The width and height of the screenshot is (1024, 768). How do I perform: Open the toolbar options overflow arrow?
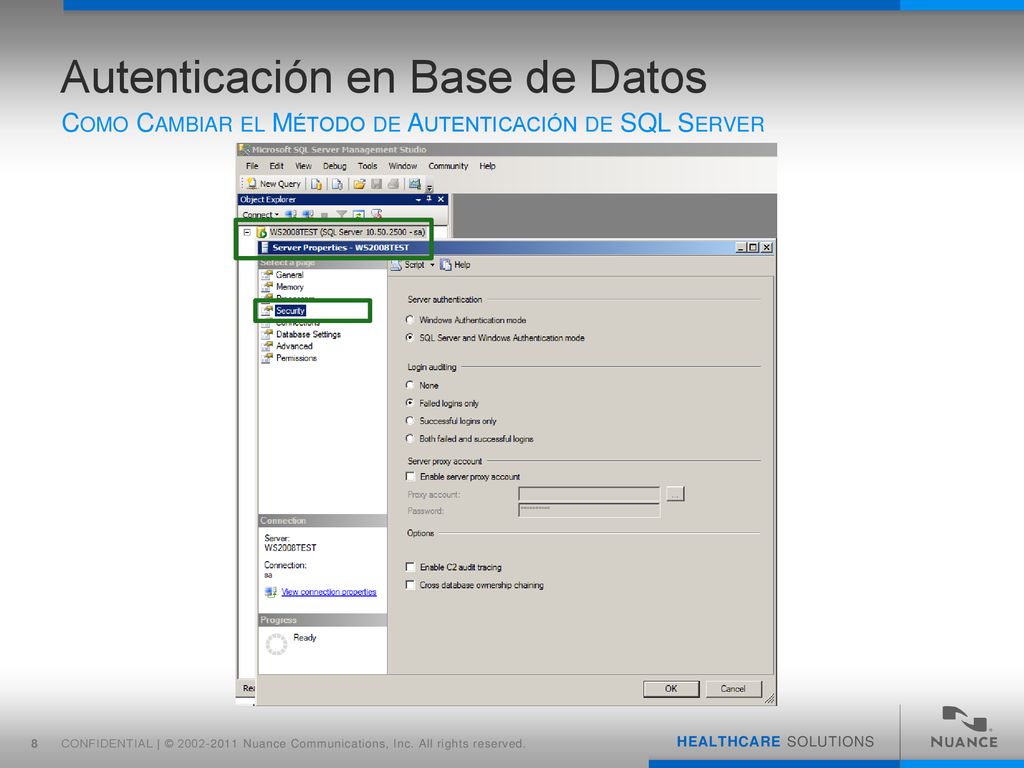pos(430,187)
